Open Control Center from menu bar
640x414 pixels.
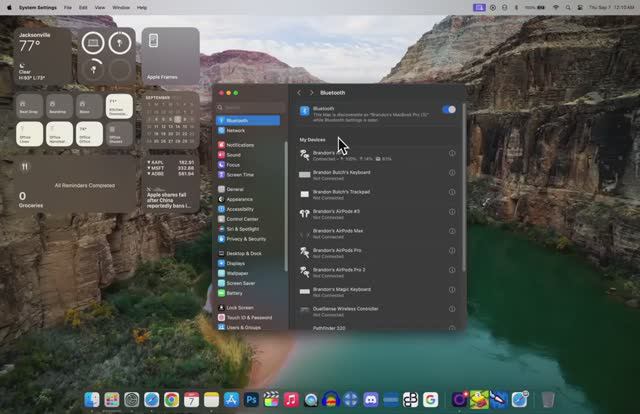pyautogui.click(x=580, y=7)
